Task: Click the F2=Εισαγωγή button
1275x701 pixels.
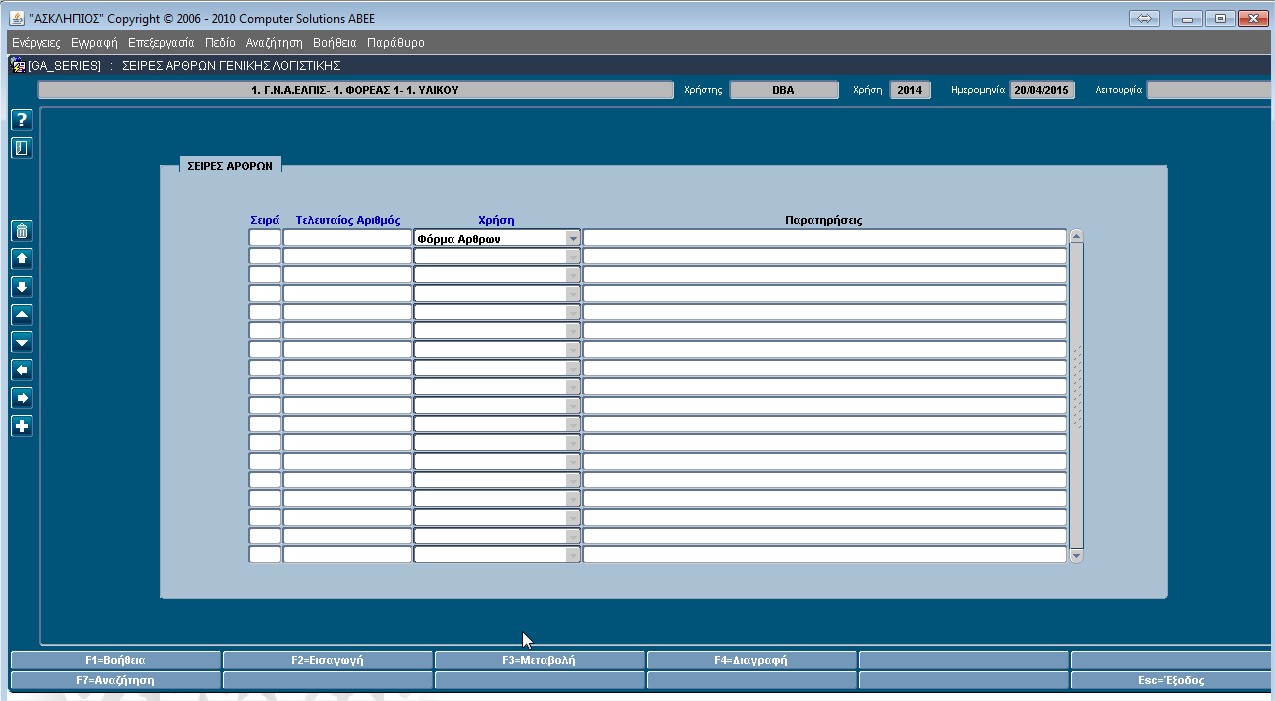Action: (x=327, y=660)
